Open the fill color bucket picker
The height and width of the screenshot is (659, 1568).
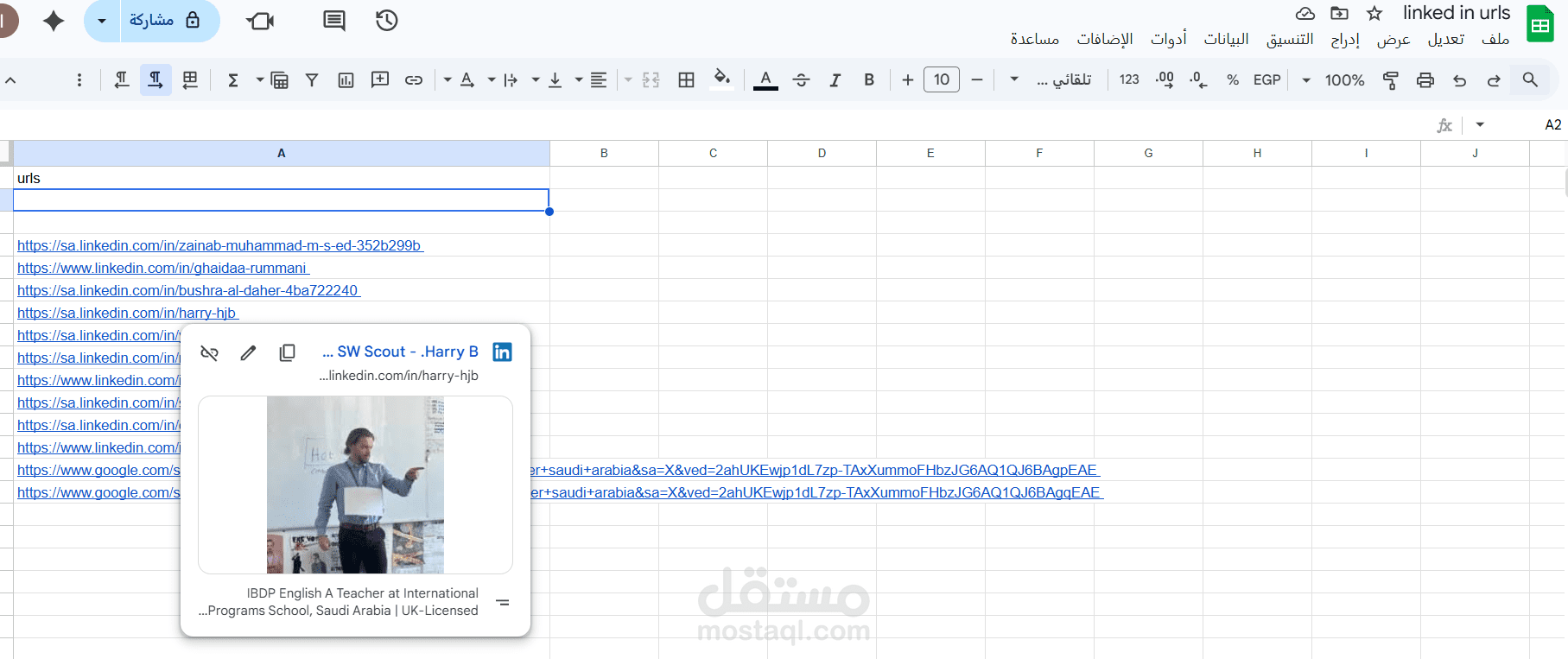click(x=721, y=79)
